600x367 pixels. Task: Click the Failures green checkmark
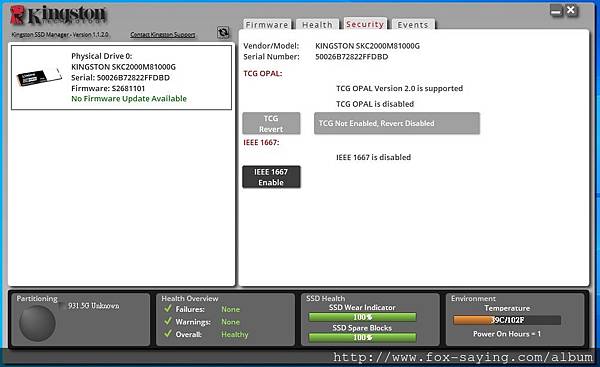point(168,308)
